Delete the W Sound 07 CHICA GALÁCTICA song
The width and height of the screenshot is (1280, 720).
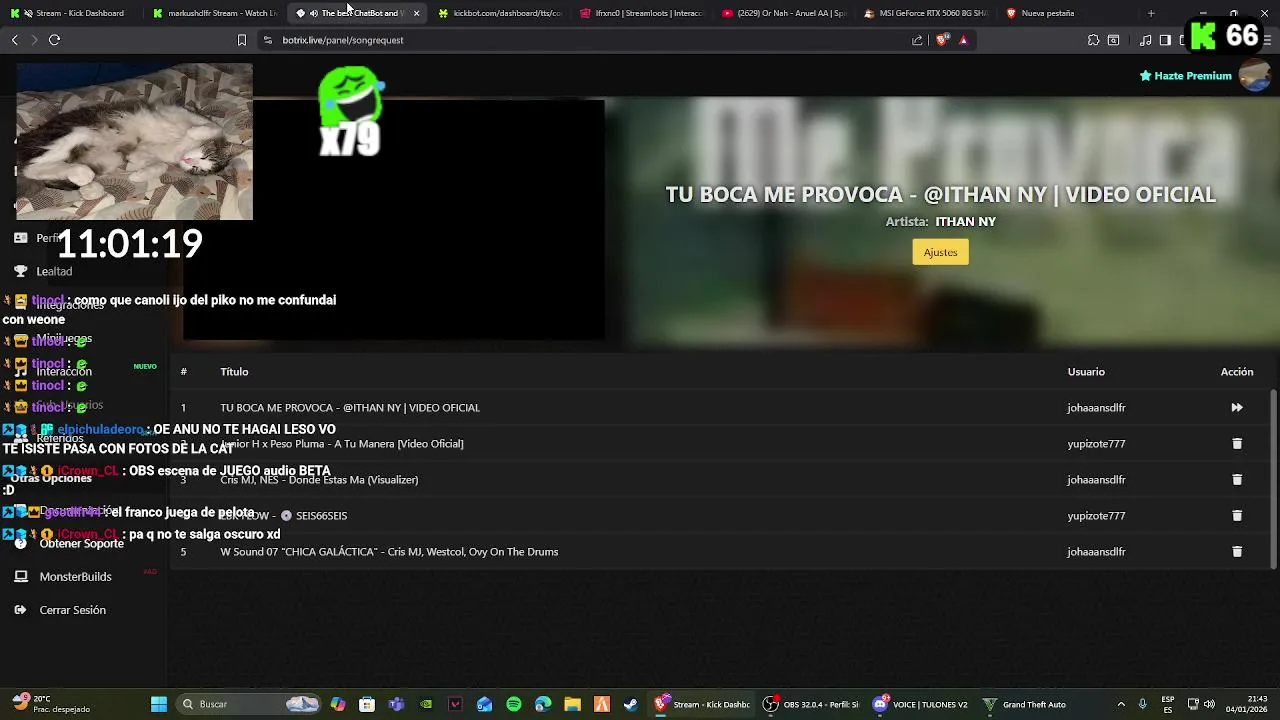(1237, 551)
